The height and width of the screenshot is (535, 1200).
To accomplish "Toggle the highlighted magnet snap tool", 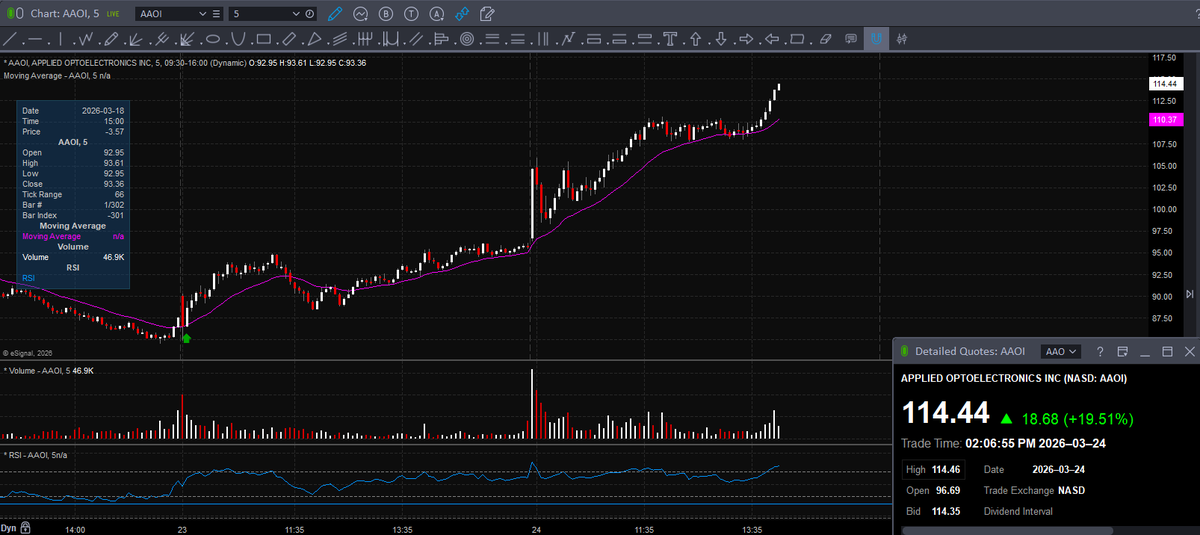I will click(876, 40).
